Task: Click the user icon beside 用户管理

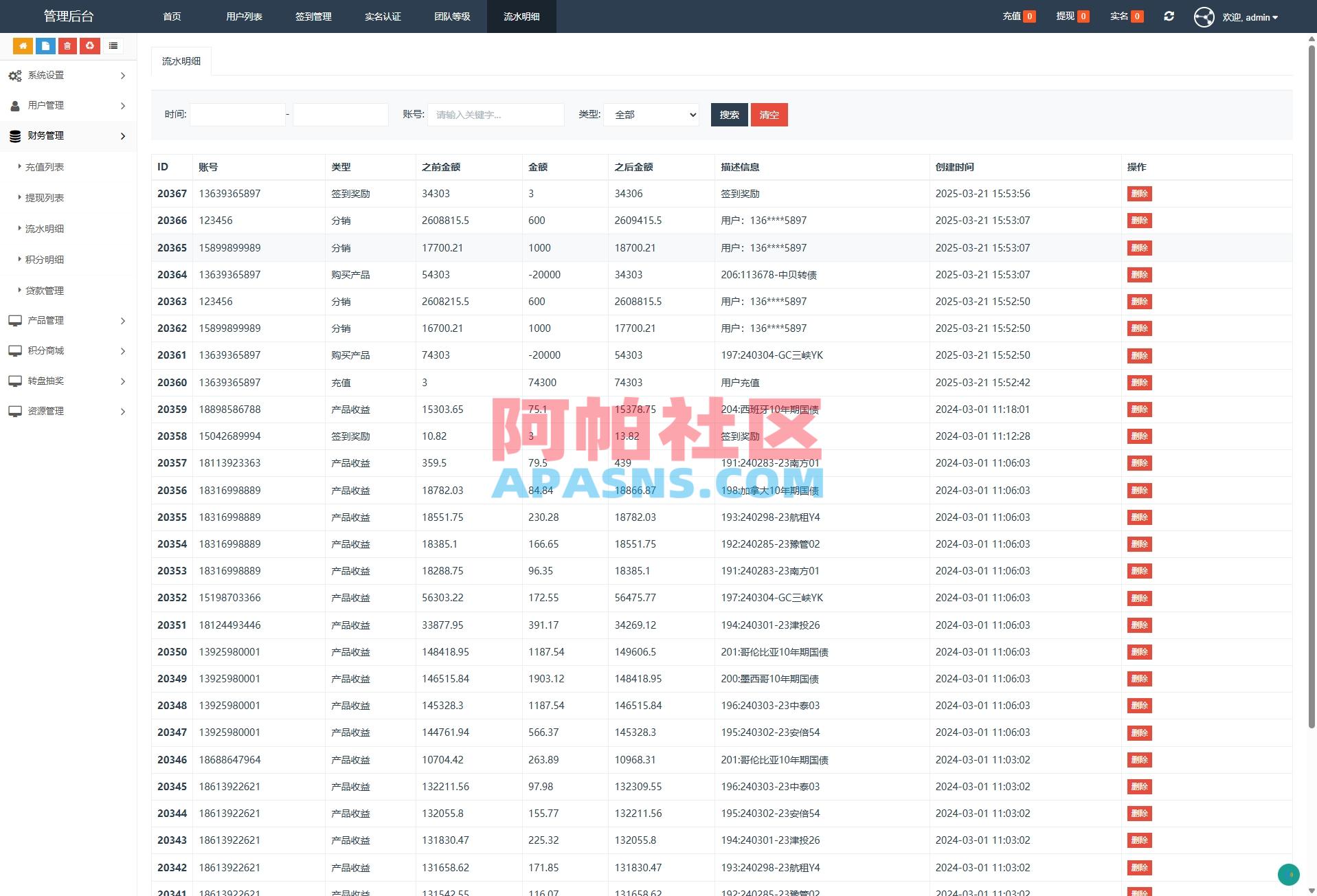Action: coord(15,106)
